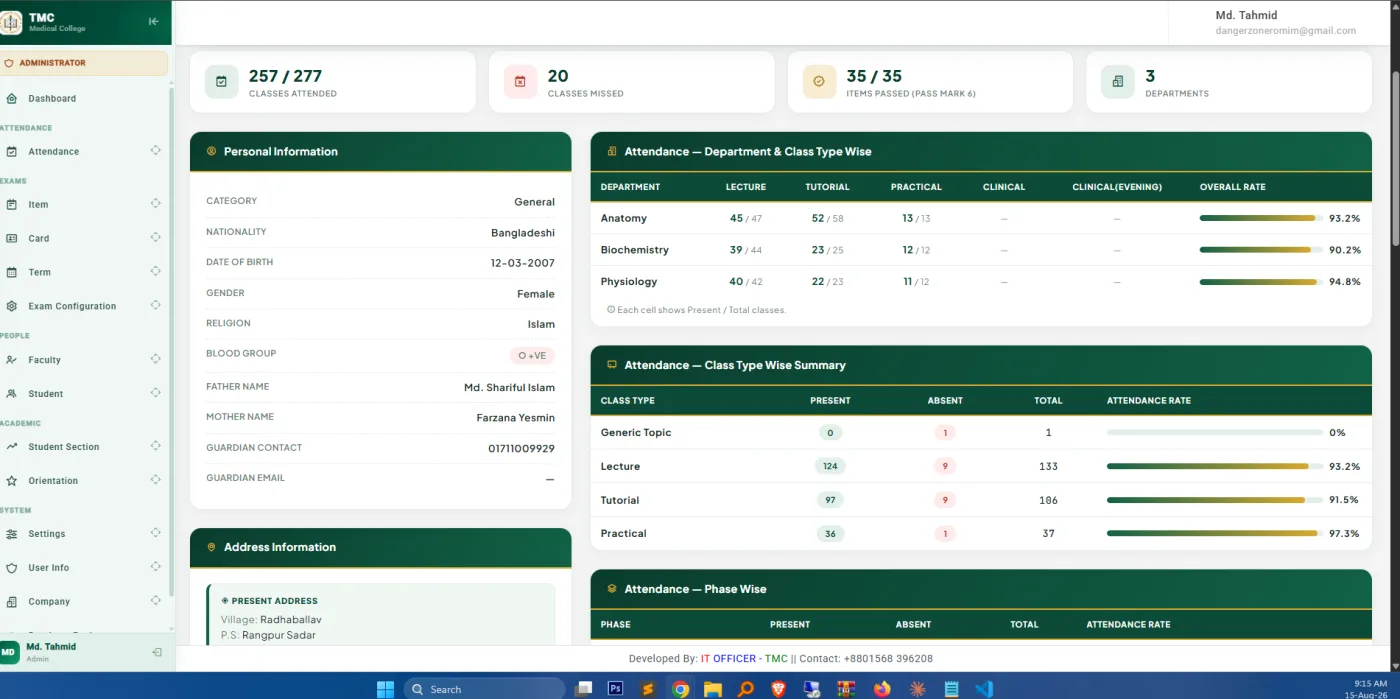Screen dimensions: 1400x699
Task: Click the ADMINISTRATOR role badge
Action: (x=84, y=63)
